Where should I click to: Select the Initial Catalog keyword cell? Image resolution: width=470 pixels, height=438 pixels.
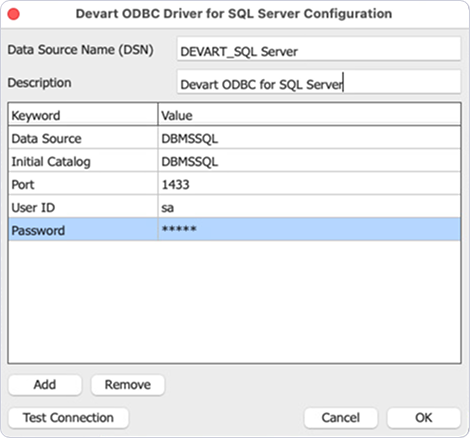tap(83, 161)
